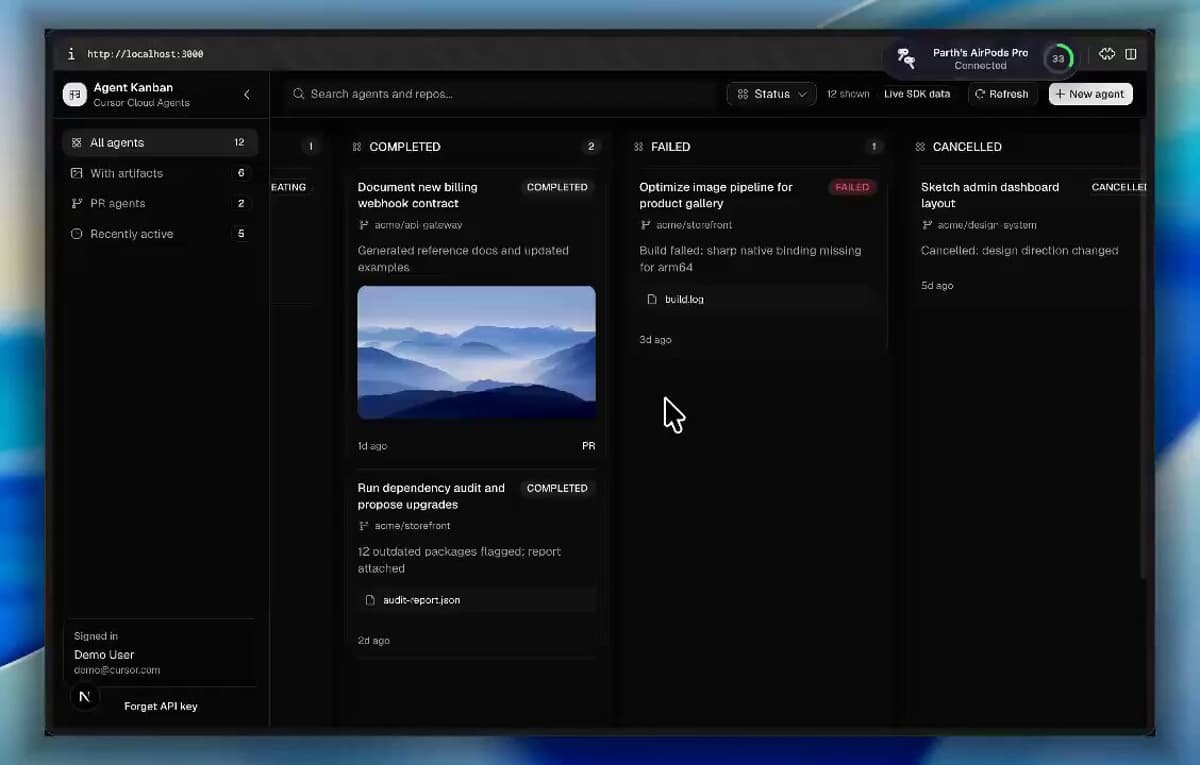Screen dimensions: 1200x765
Task: Click the plus icon in New agent
Action: (1060, 94)
